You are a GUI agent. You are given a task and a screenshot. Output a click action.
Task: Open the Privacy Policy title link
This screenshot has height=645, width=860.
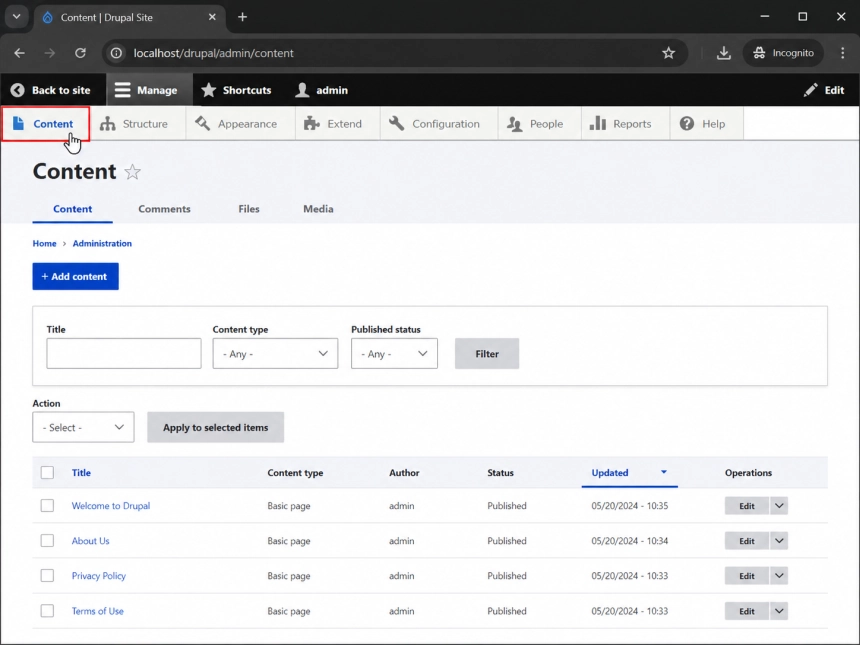tap(99, 576)
